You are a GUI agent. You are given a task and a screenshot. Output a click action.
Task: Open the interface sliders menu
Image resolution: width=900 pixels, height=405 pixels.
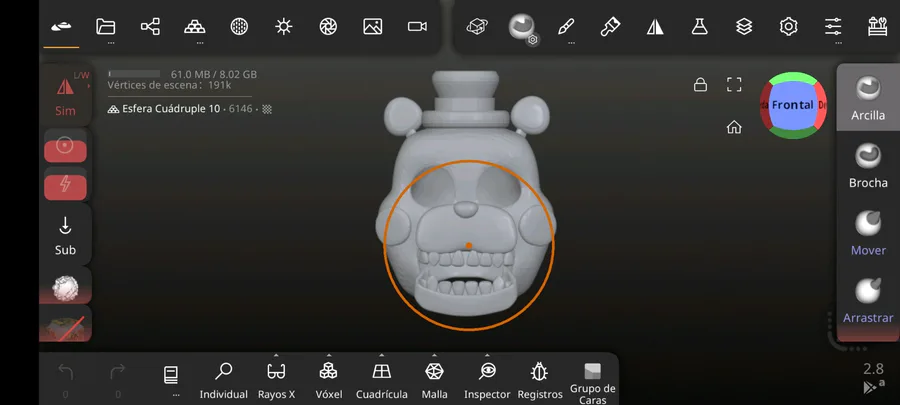[x=833, y=27]
